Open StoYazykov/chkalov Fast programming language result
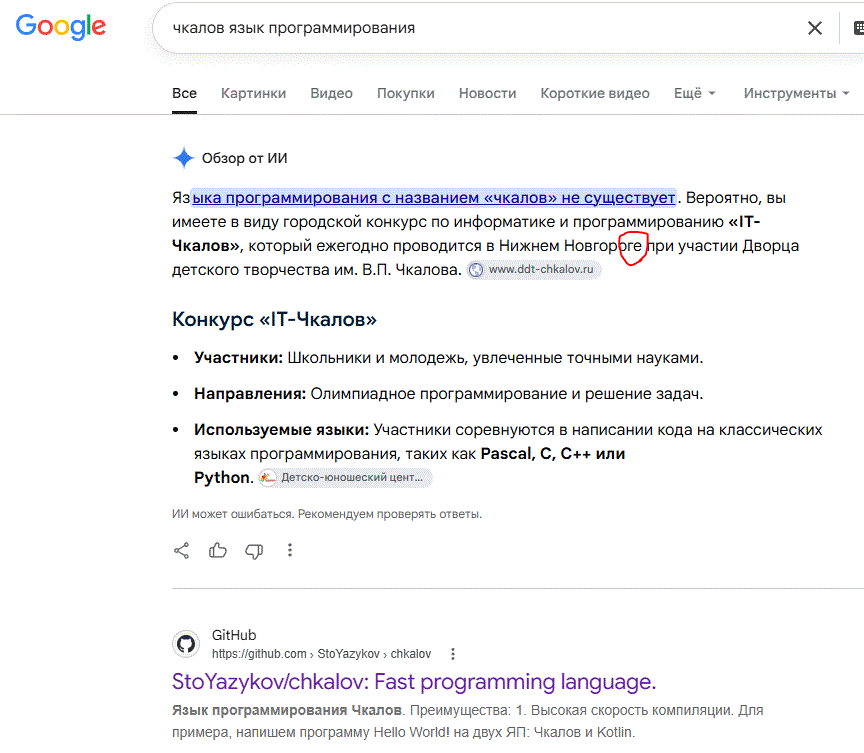Image resolution: width=864 pixels, height=753 pixels. pos(414,682)
